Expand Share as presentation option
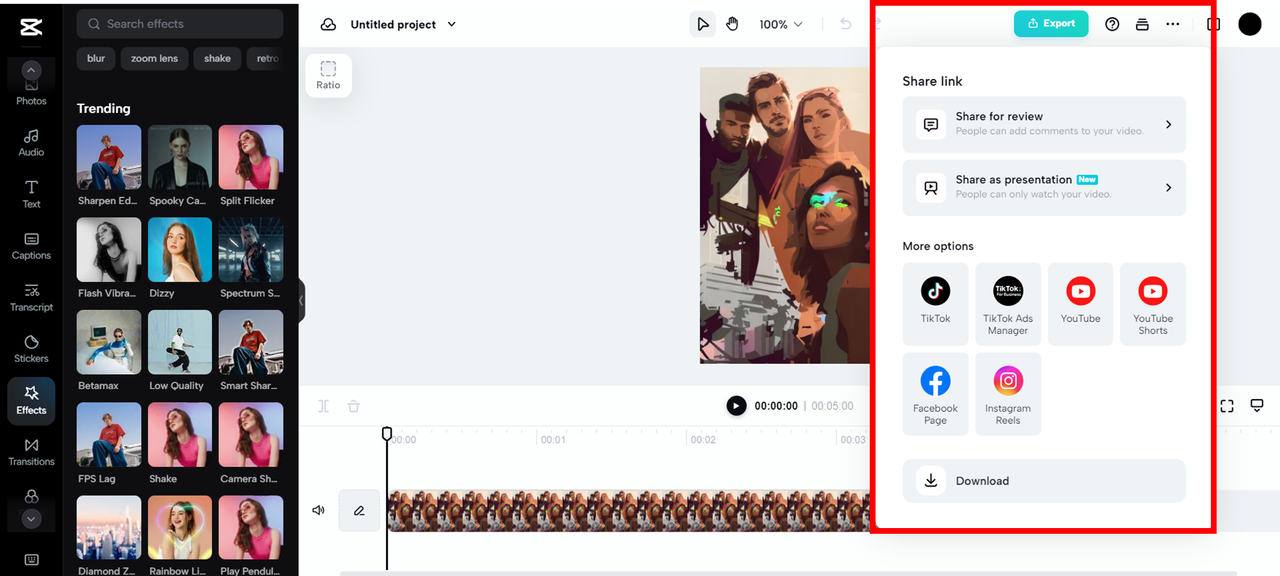Screen dimensions: 1280x576 pyautogui.click(x=1044, y=187)
